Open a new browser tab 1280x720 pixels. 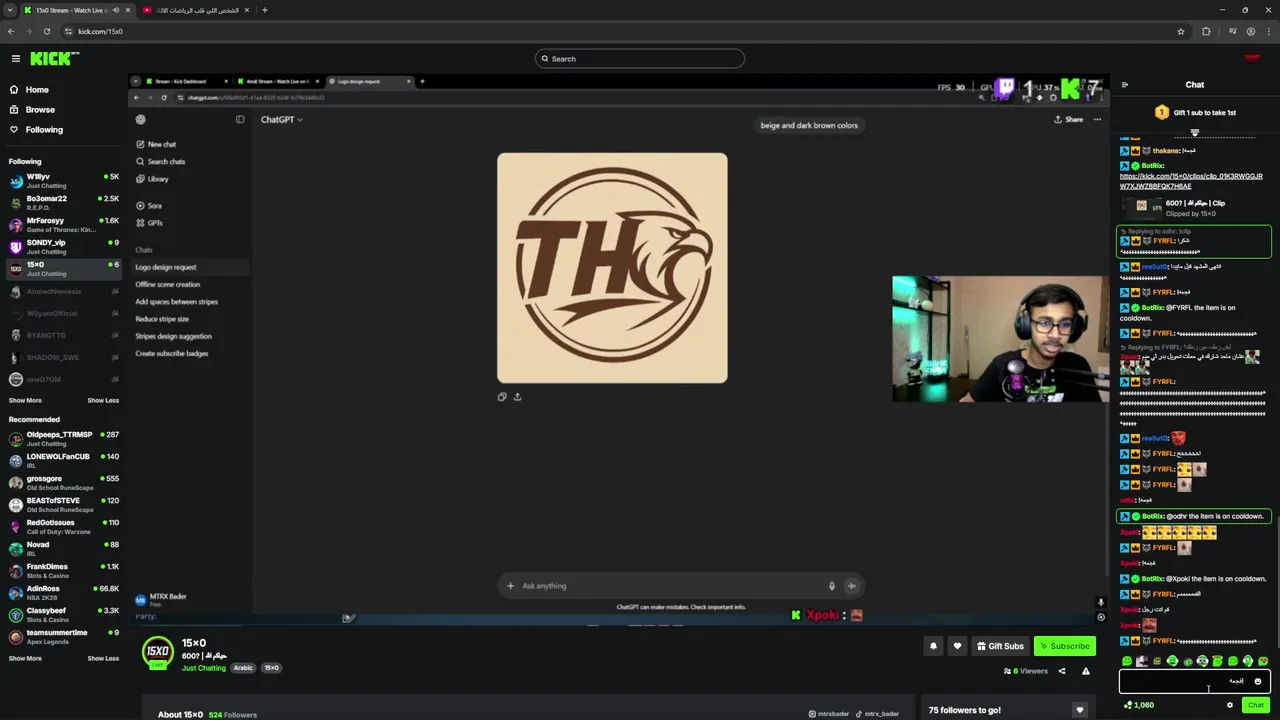pyautogui.click(x=265, y=10)
